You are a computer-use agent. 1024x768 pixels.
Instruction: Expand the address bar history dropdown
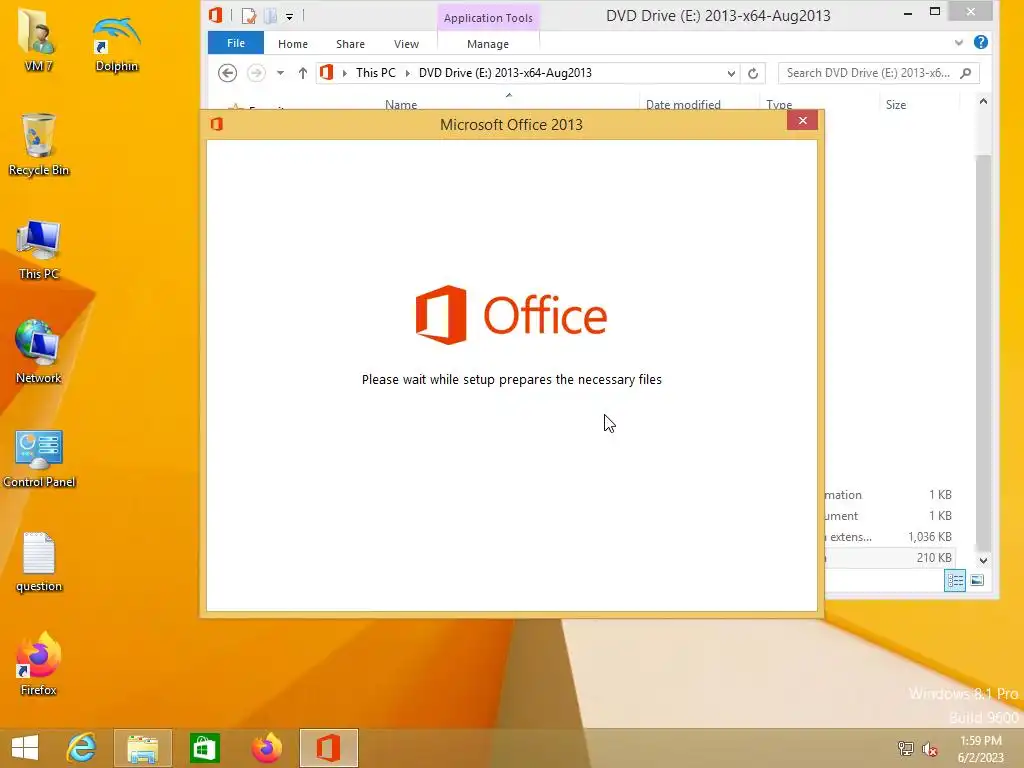tap(731, 73)
